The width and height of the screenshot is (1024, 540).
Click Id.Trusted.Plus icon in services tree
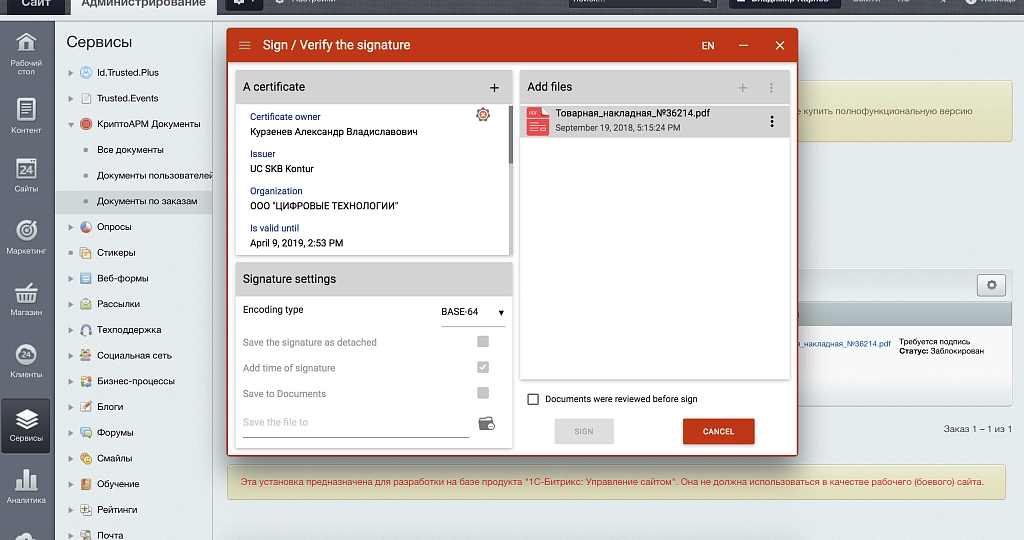[86, 72]
